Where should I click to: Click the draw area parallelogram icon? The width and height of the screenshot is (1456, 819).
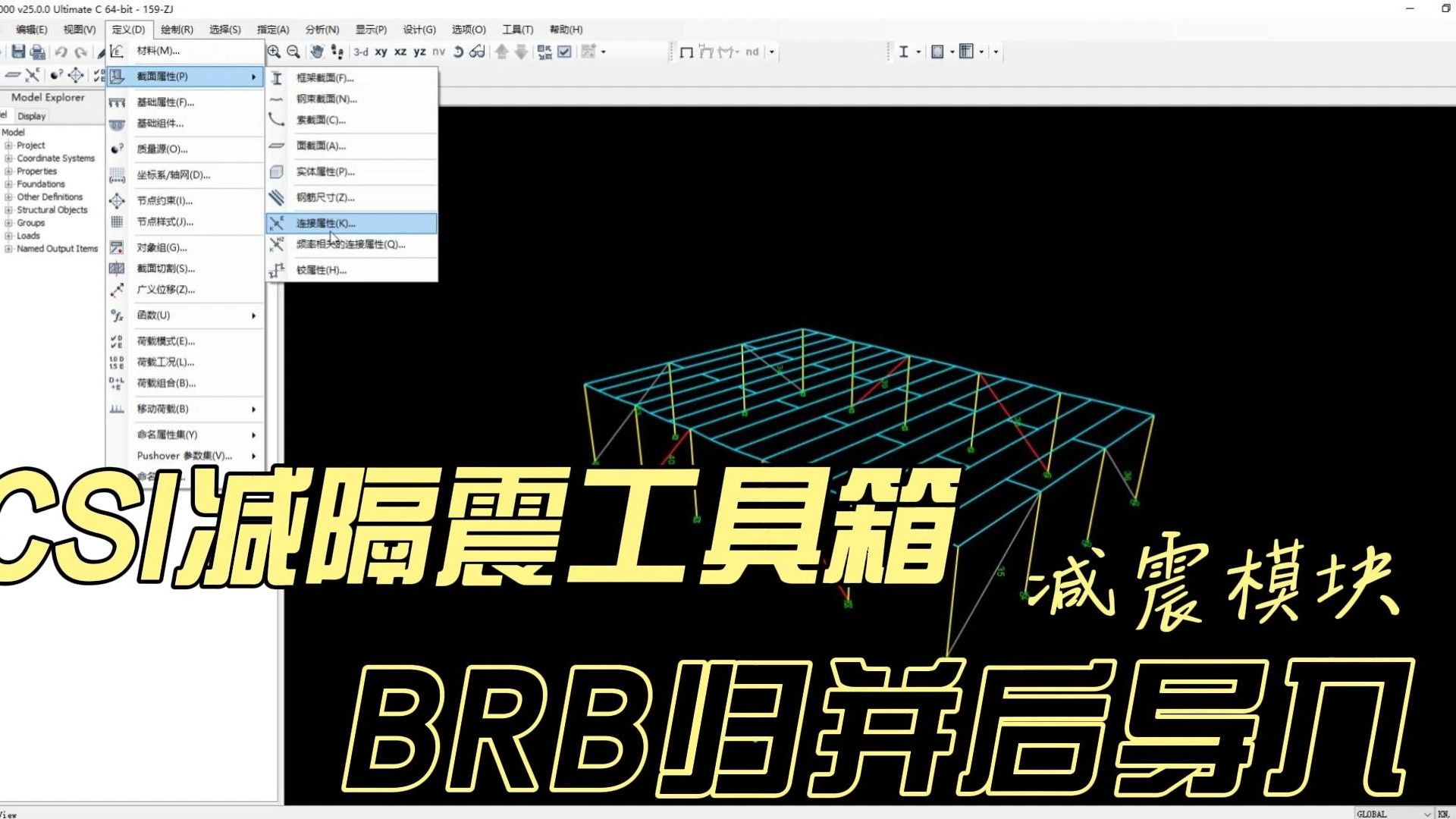(13, 75)
